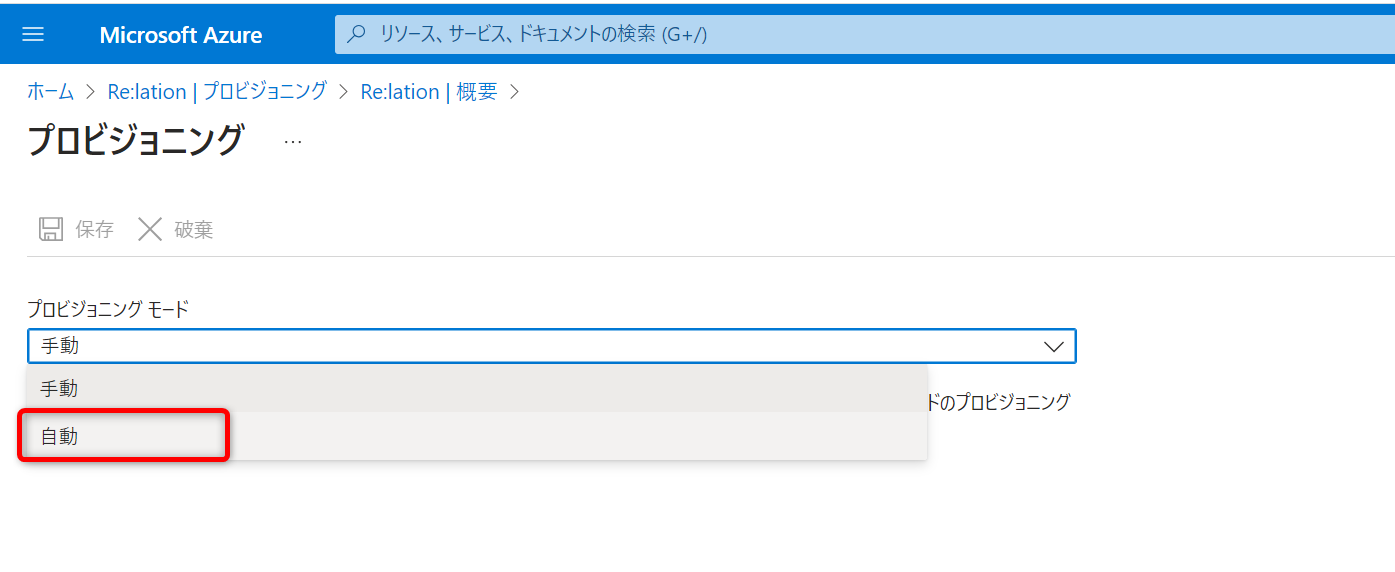The height and width of the screenshot is (572, 1395).
Task: Click the chevron after ホーム breadcrumb
Action: tap(91, 92)
